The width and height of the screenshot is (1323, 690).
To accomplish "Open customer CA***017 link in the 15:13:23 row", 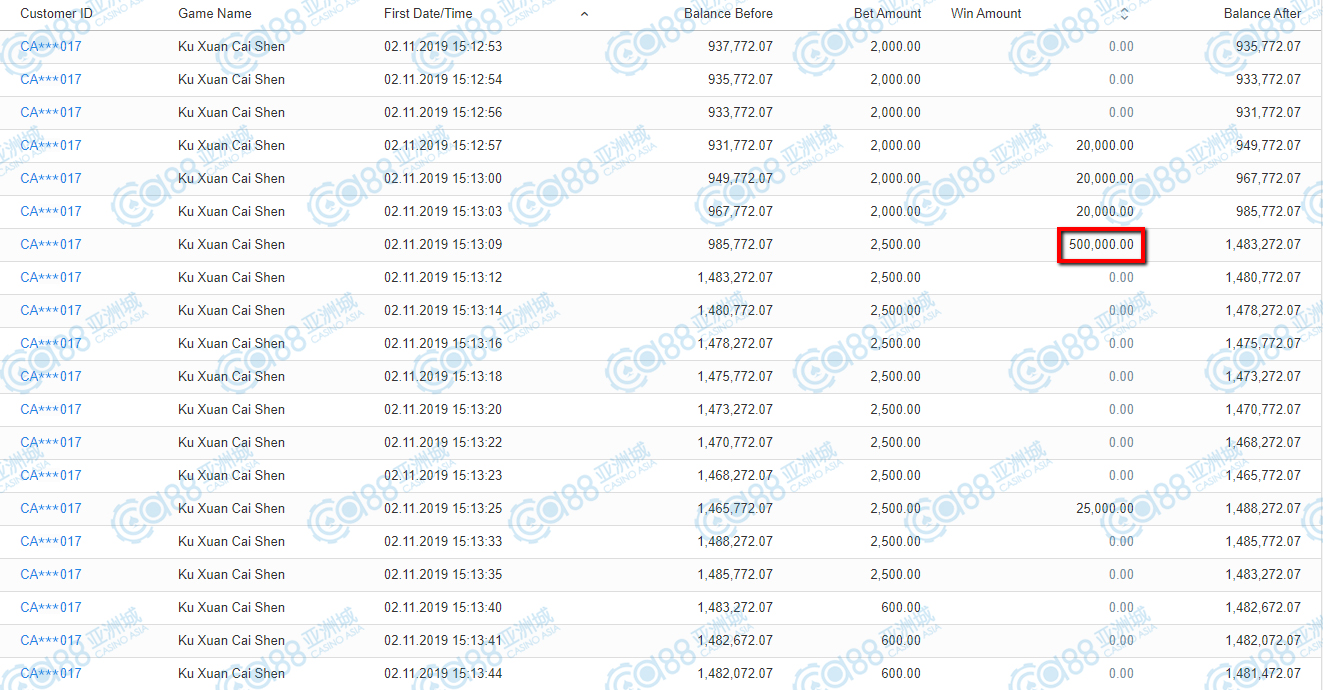I will click(51, 475).
